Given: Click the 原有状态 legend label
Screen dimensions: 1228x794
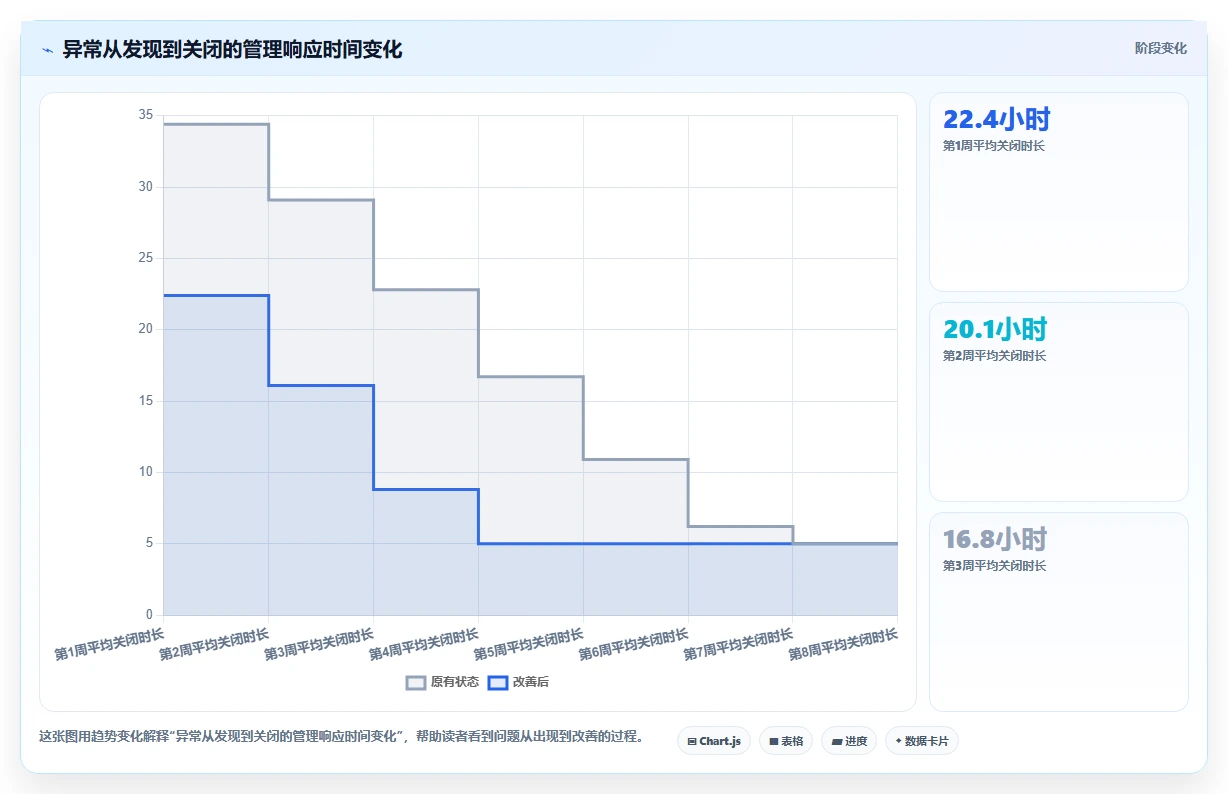Looking at the screenshot, I should [455, 683].
